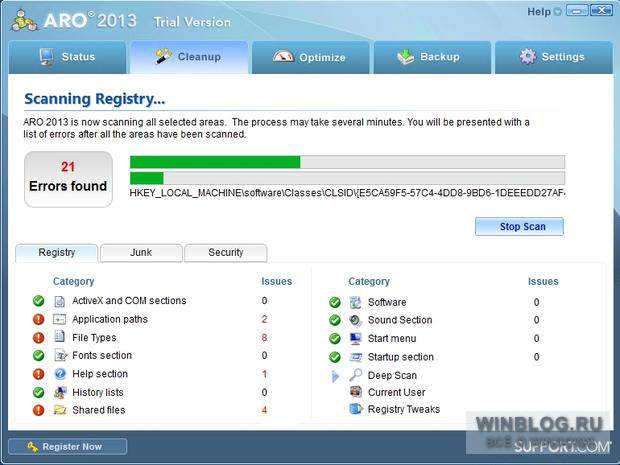This screenshot has height=465, width=620.
Task: Click the Deep Scan magnifier icon
Action: 355,375
